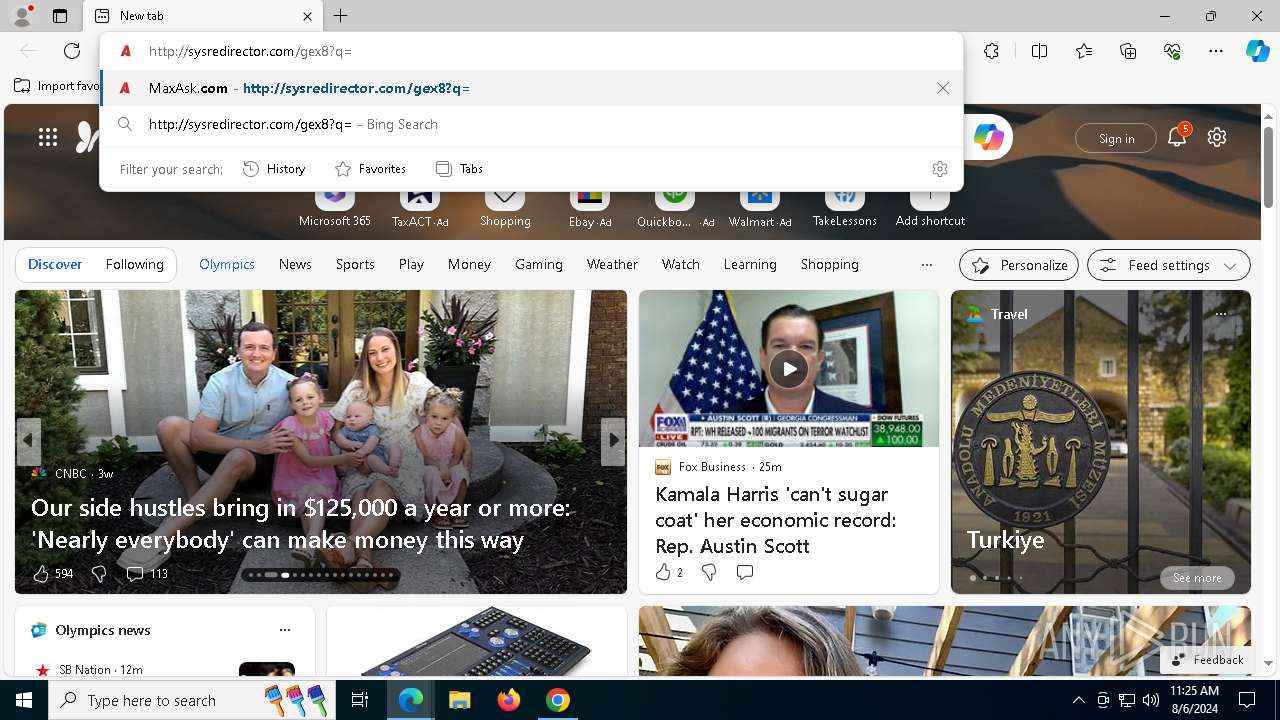Open the Weather feed tab
The image size is (1280, 720).
(612, 264)
